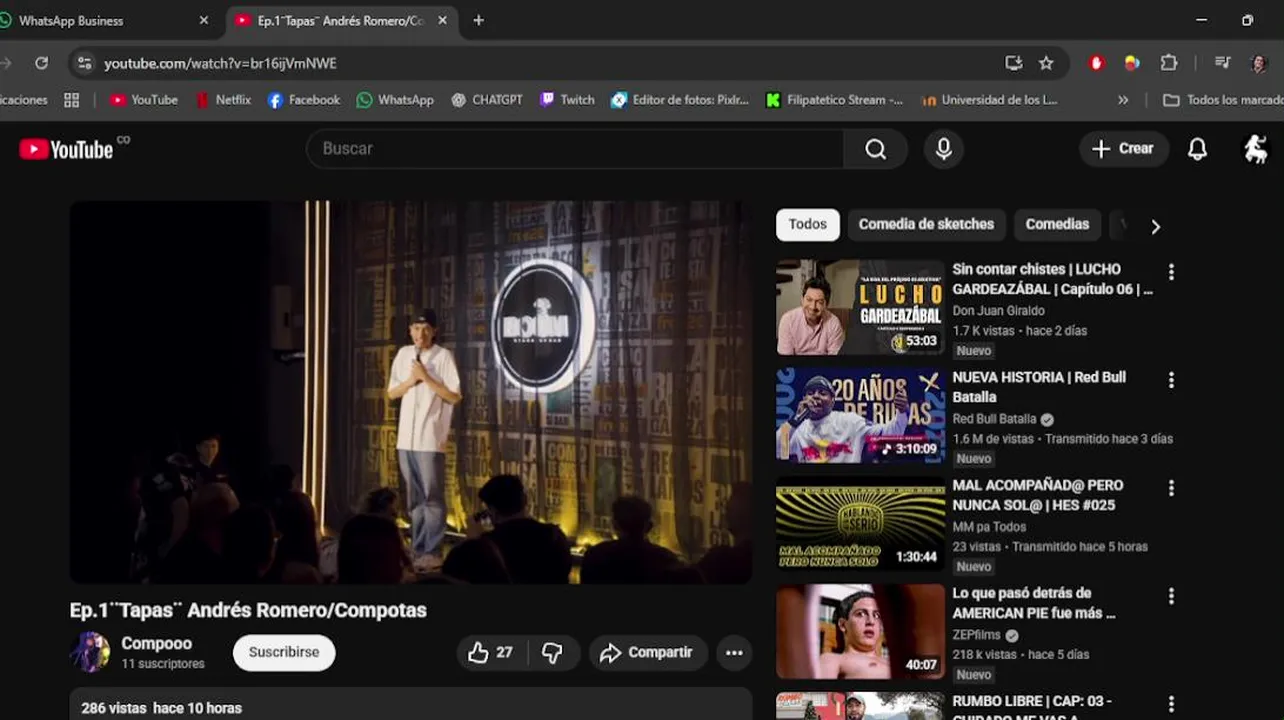Click the Suscribirse button
The height and width of the screenshot is (720, 1284).
[x=284, y=653]
